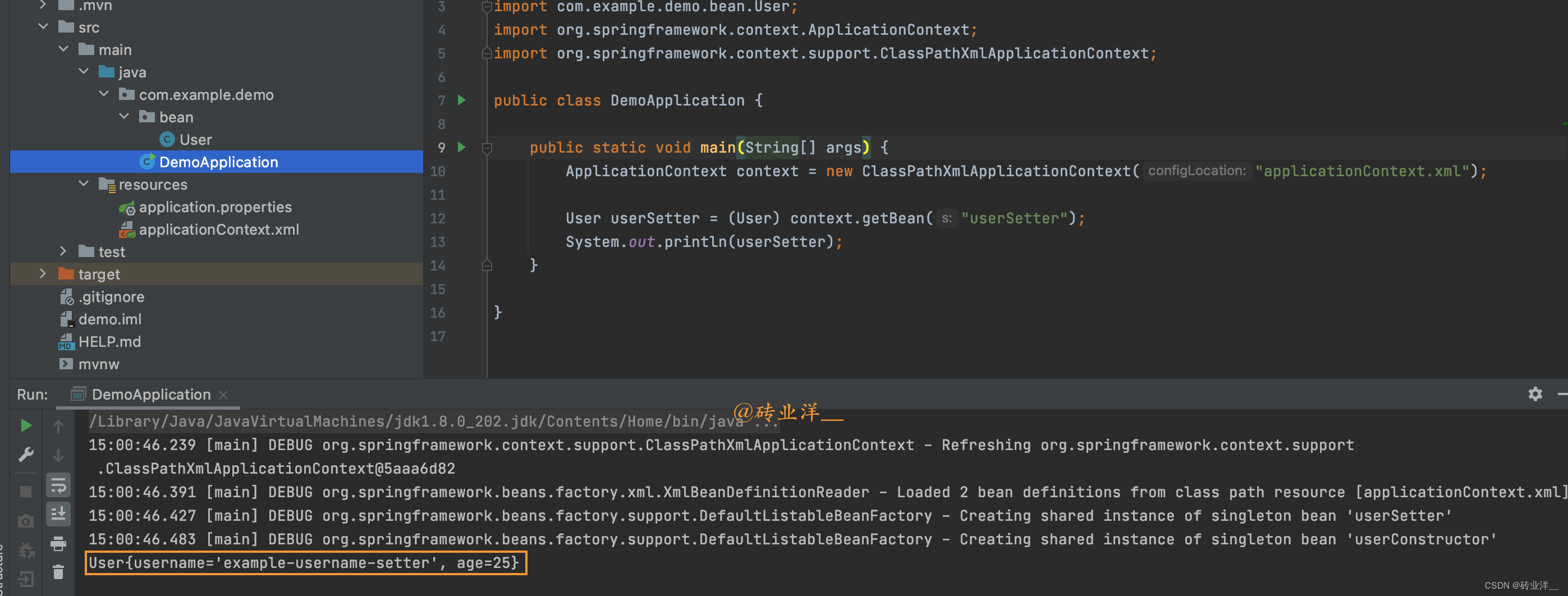The width and height of the screenshot is (1568, 596).
Task: Click the Run tool window settings gear
Action: point(1534,394)
